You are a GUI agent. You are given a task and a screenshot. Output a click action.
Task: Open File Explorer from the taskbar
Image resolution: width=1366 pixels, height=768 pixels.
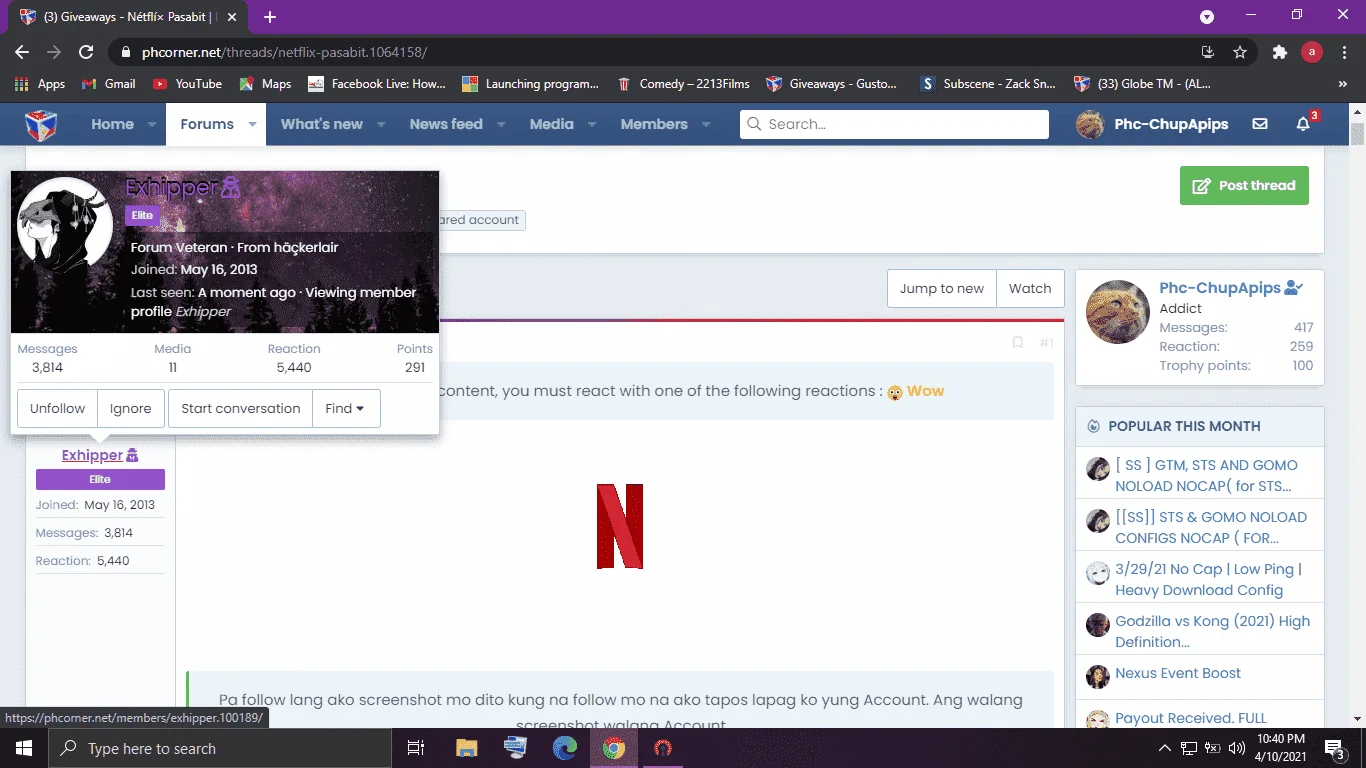[x=467, y=748]
